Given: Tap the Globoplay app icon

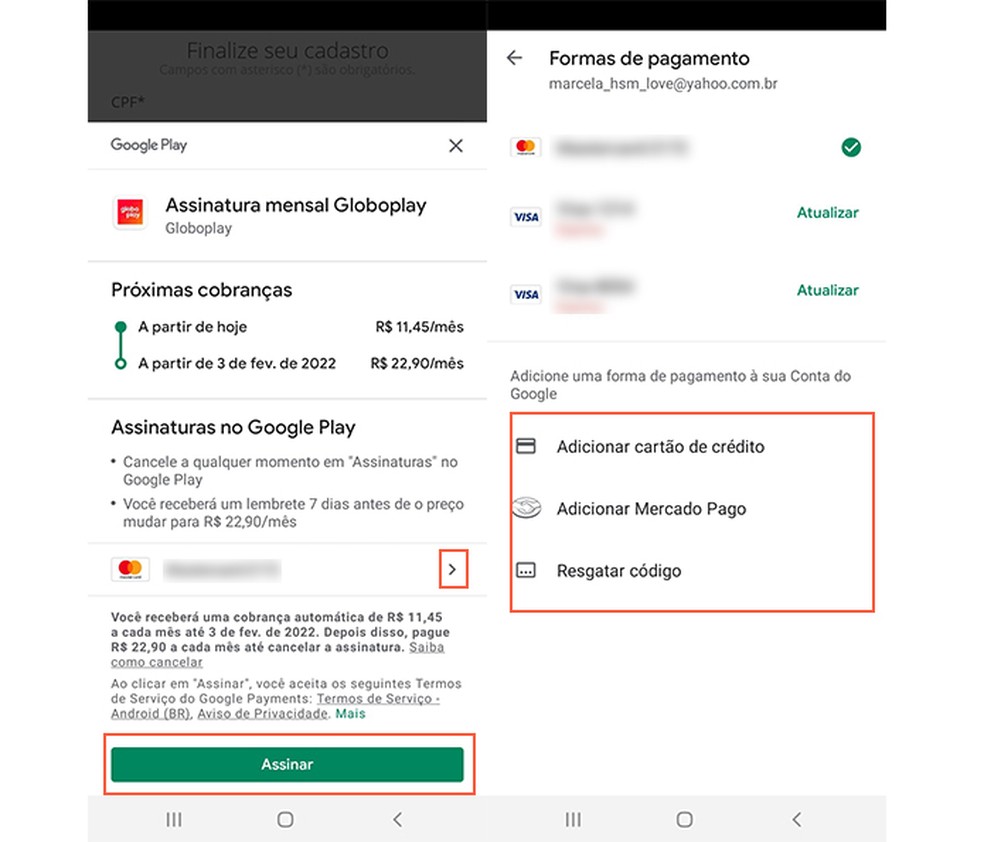Looking at the screenshot, I should point(131,213).
